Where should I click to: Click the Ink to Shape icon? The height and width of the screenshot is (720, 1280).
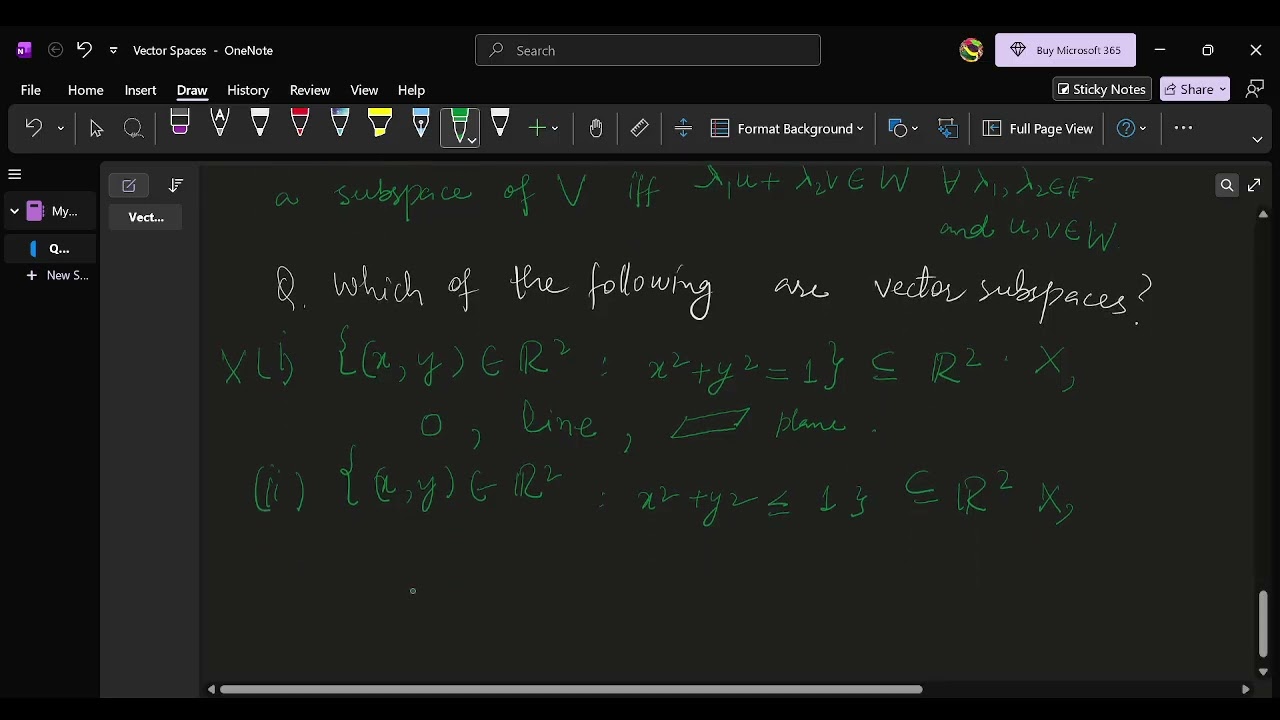[x=948, y=128]
